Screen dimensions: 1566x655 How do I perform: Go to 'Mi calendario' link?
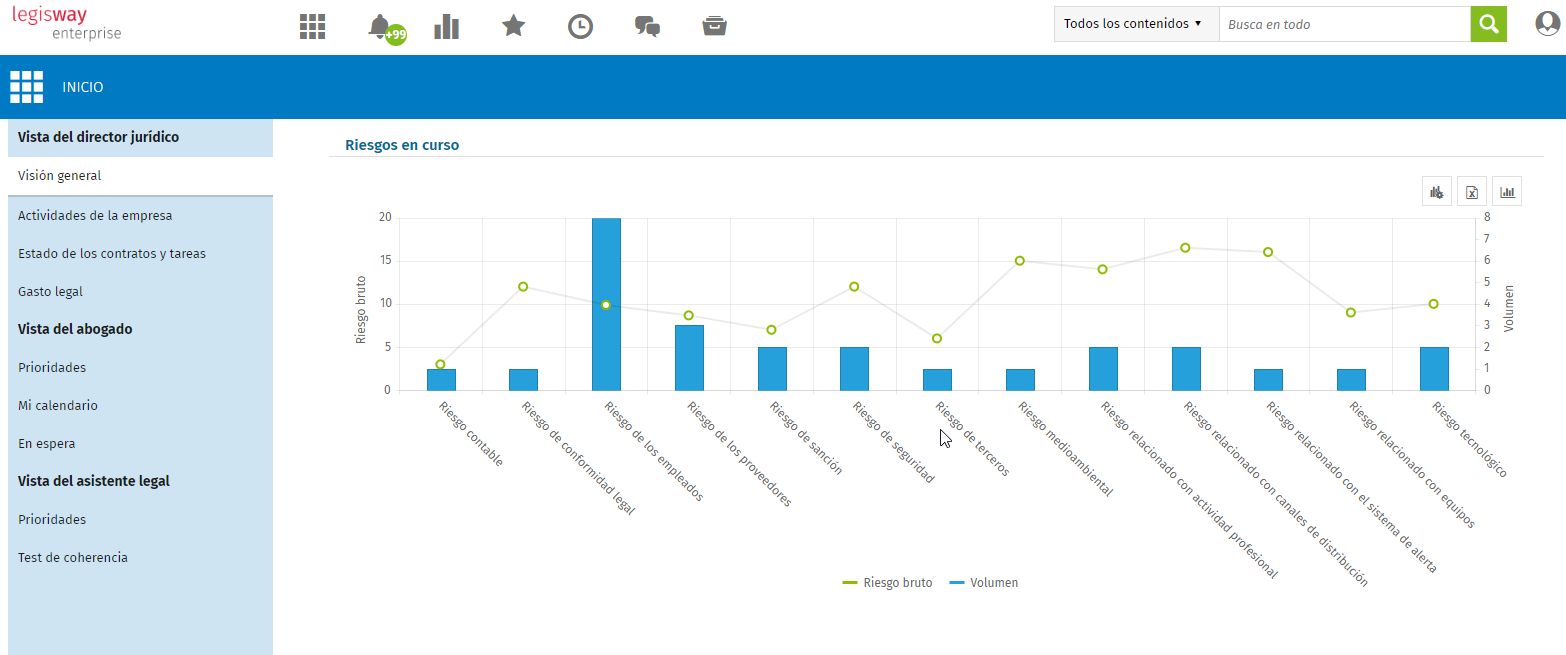click(56, 406)
